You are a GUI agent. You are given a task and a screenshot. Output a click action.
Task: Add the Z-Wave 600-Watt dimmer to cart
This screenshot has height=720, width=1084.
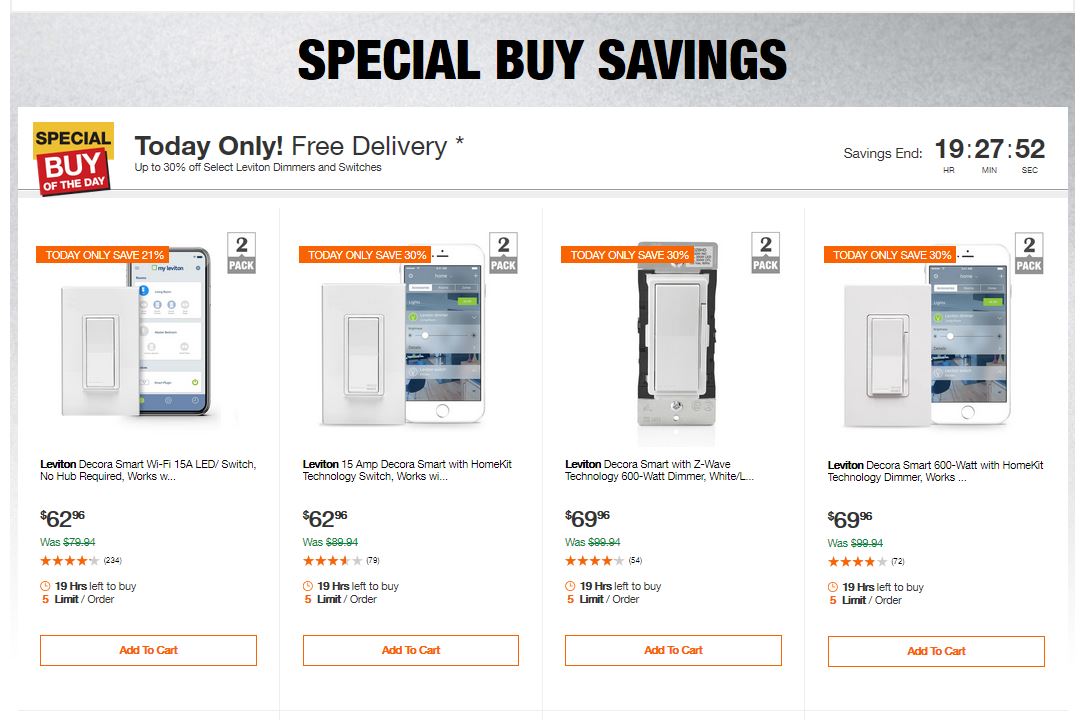point(673,650)
